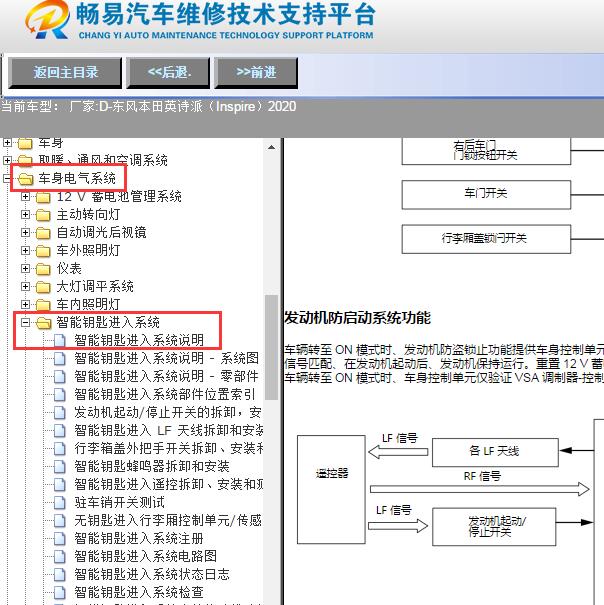
Task: Click document icon of 智能钥匙进入系统状态日志
Action: click(x=59, y=575)
